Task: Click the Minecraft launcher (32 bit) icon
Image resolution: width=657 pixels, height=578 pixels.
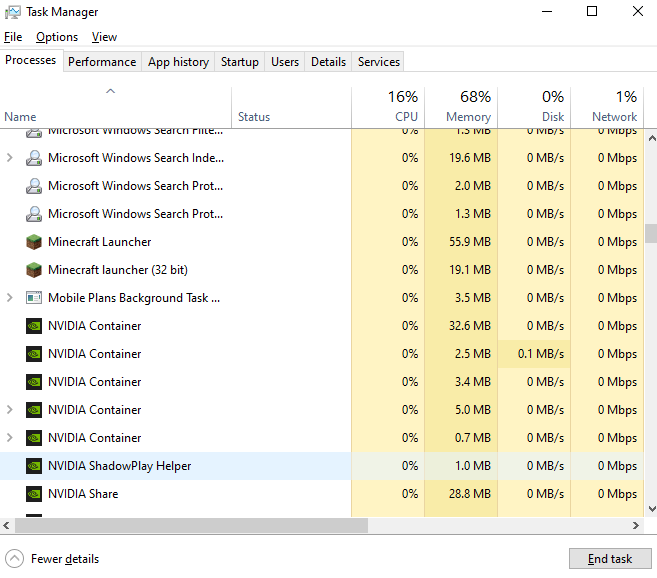Action: click(34, 270)
